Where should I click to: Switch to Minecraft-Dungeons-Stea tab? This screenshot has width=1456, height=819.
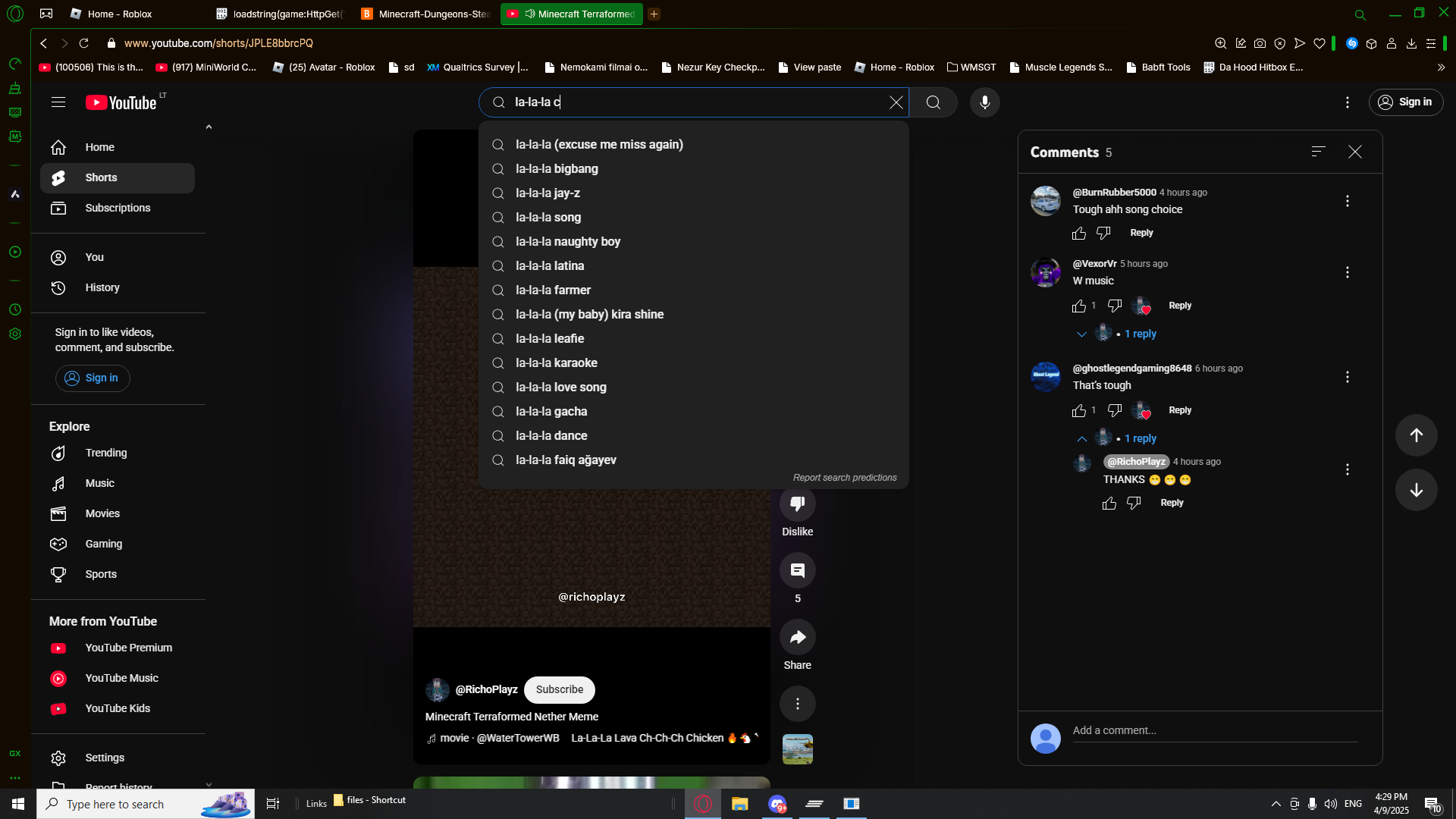click(426, 14)
